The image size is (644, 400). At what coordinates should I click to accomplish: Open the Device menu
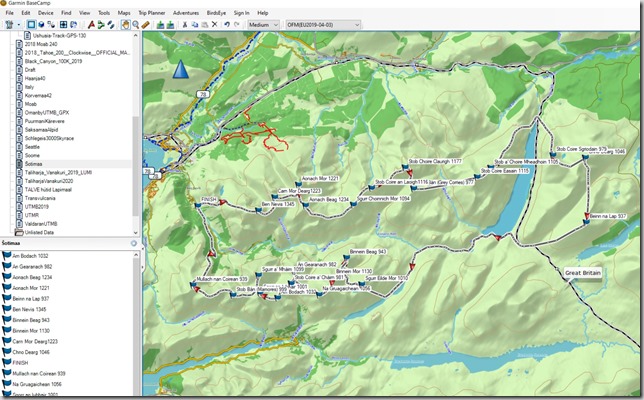46,13
